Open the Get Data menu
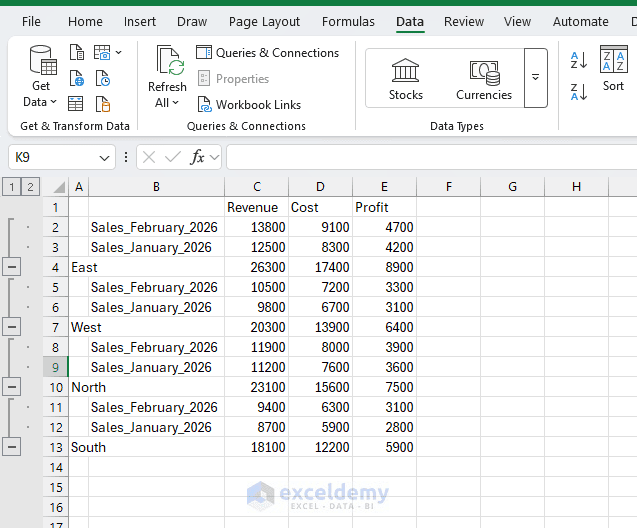 pyautogui.click(x=41, y=76)
